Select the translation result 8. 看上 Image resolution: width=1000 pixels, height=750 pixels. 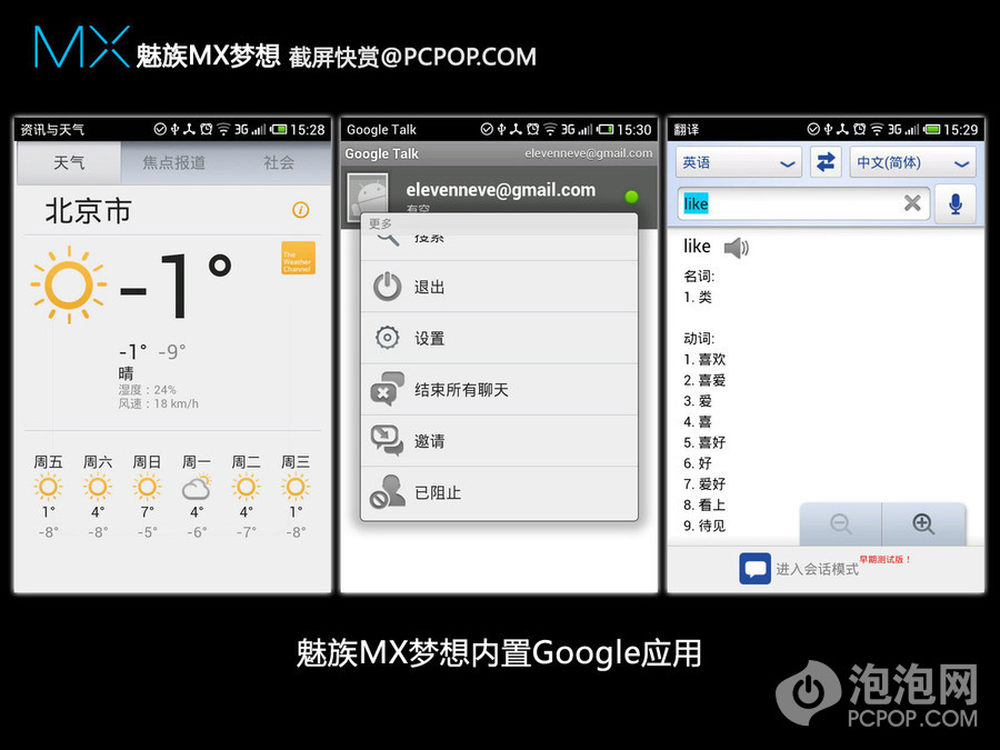coord(705,504)
